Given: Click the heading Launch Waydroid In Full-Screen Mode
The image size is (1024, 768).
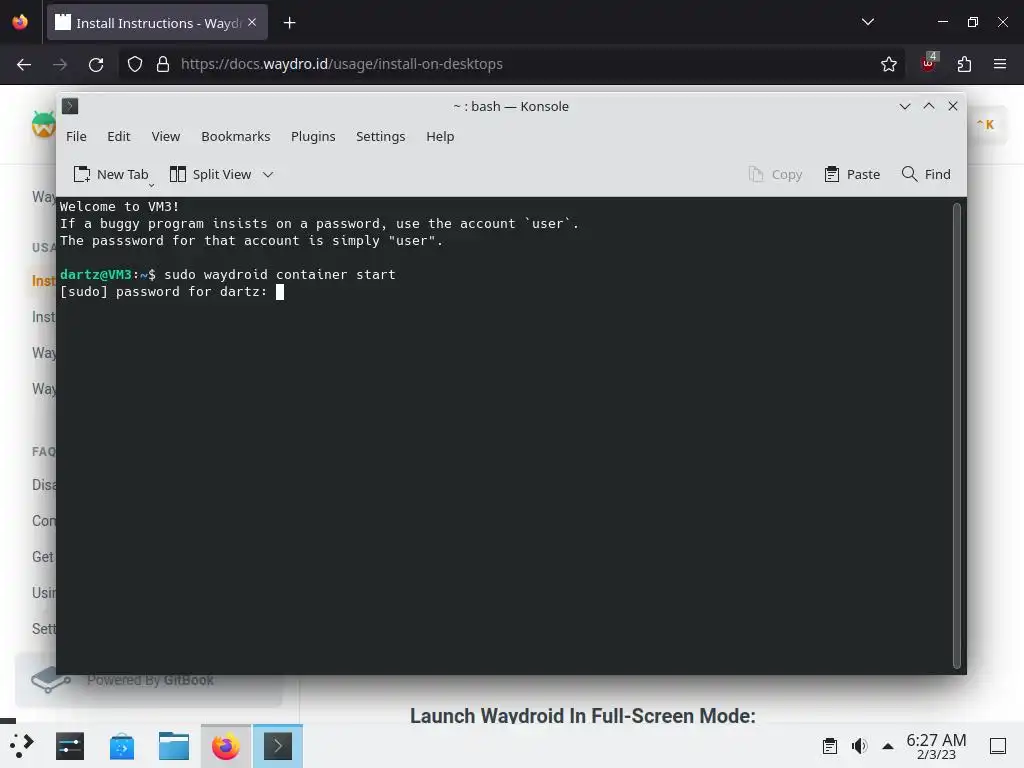Looking at the screenshot, I should 583,716.
